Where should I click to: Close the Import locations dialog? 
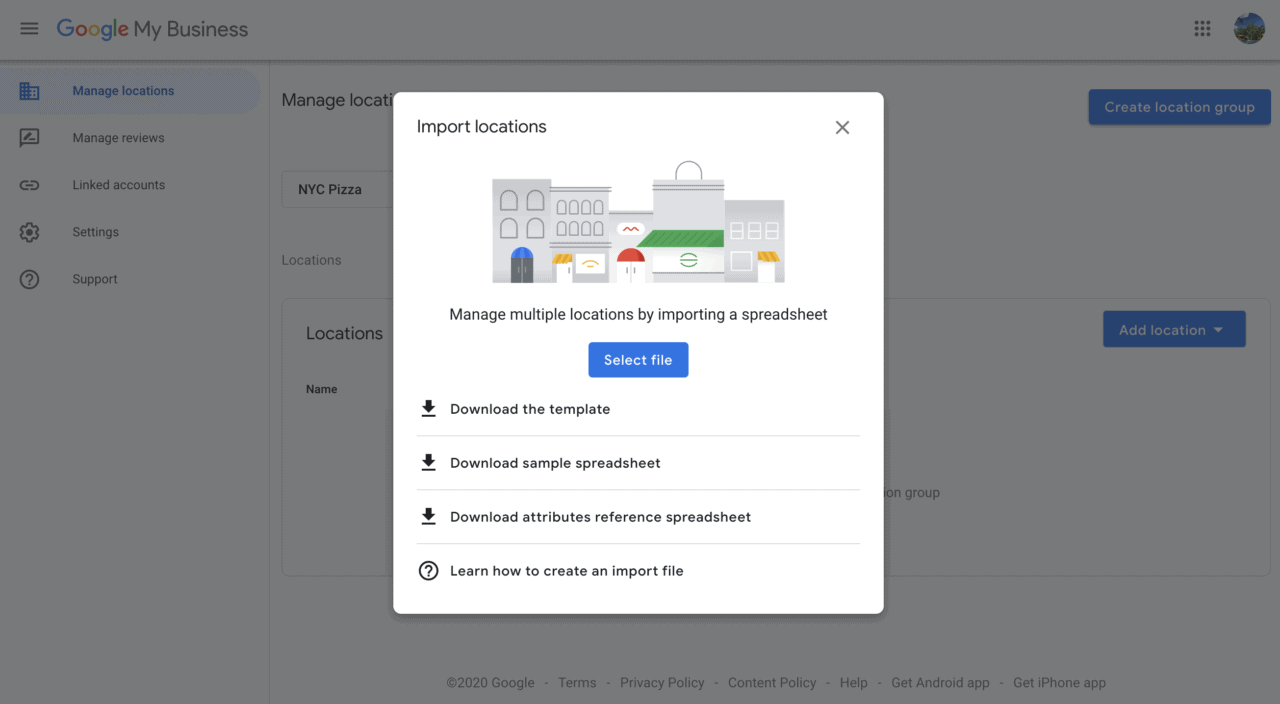click(x=842, y=127)
